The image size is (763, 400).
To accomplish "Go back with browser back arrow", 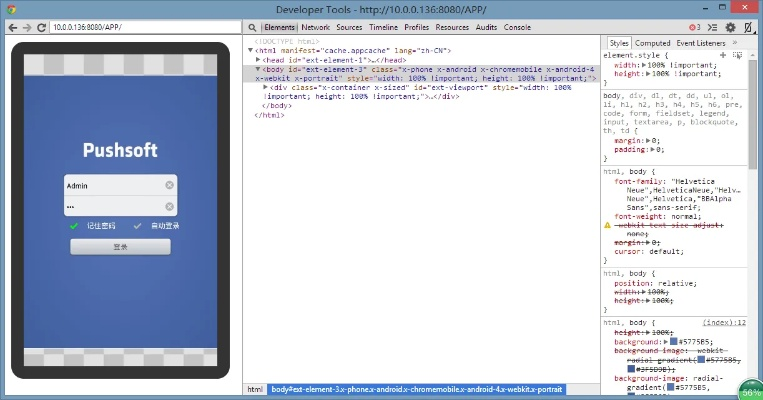I will click(x=11, y=27).
